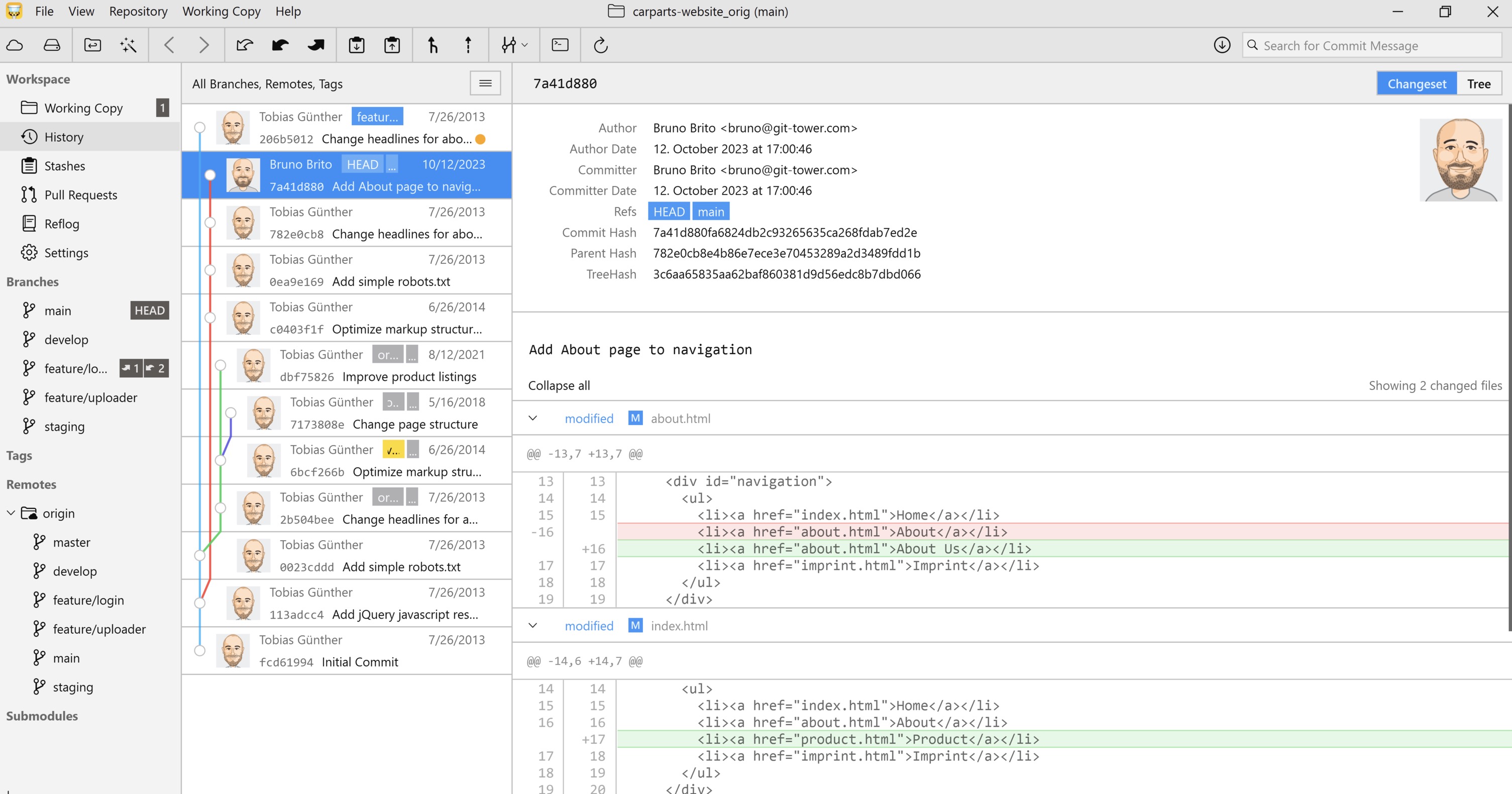Click the push commits icon
The height and width of the screenshot is (794, 1512).
click(468, 44)
